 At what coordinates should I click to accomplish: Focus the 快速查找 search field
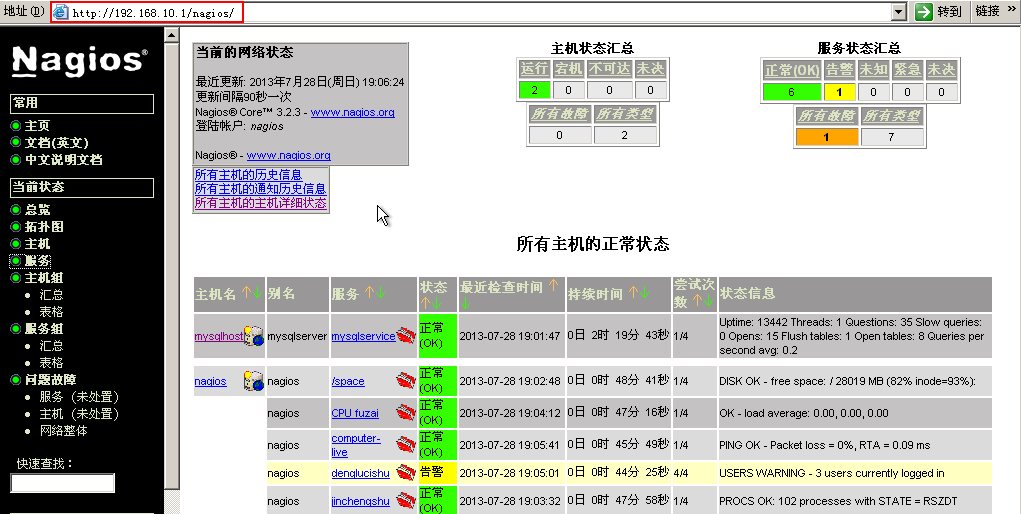click(x=63, y=483)
